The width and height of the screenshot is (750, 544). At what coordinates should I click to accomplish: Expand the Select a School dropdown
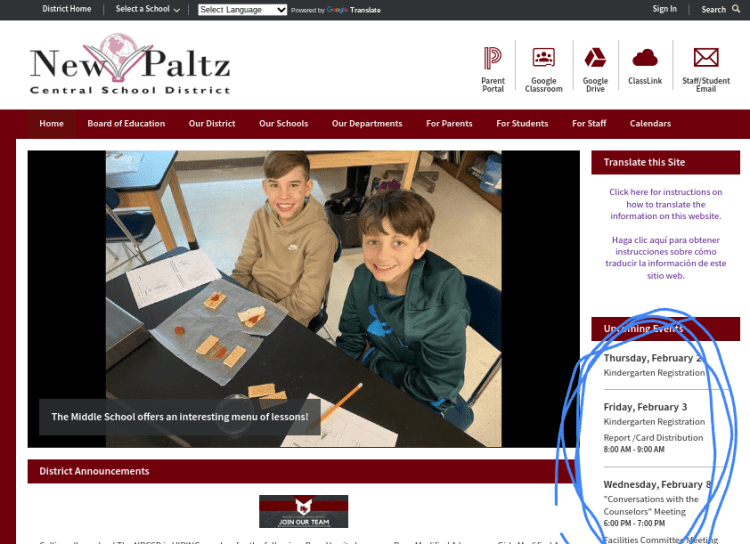tap(147, 9)
